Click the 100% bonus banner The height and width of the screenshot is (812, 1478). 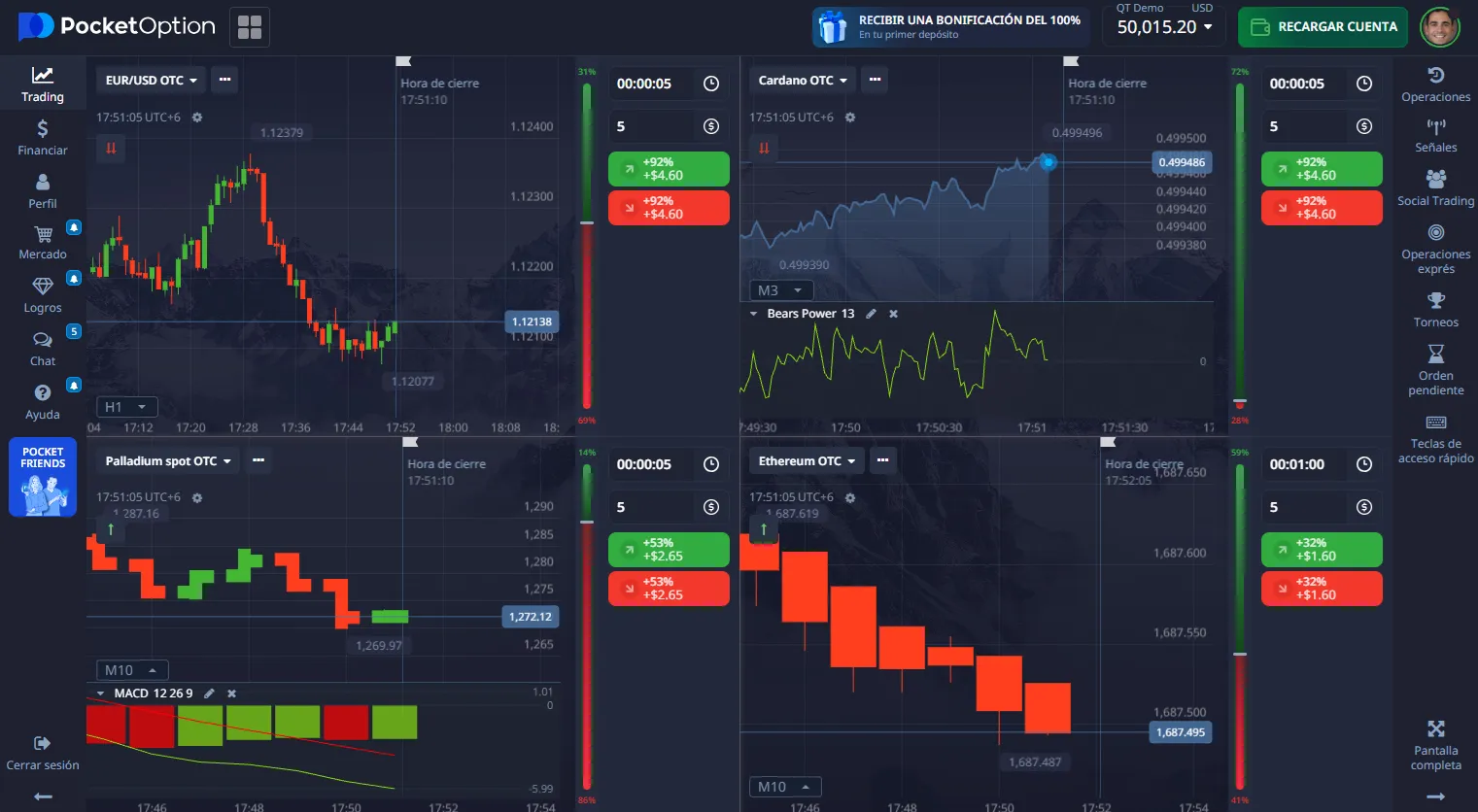950,27
